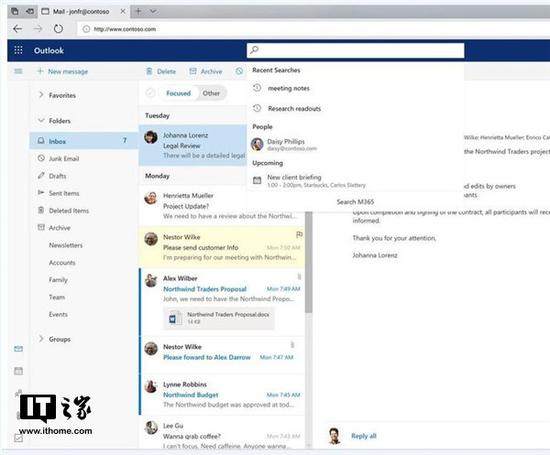Collapse the Folders section
The height and width of the screenshot is (455, 550).
pyautogui.click(x=41, y=120)
